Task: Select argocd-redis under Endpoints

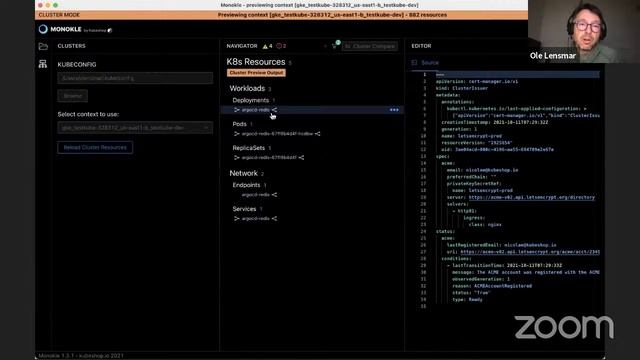Action: (256, 195)
